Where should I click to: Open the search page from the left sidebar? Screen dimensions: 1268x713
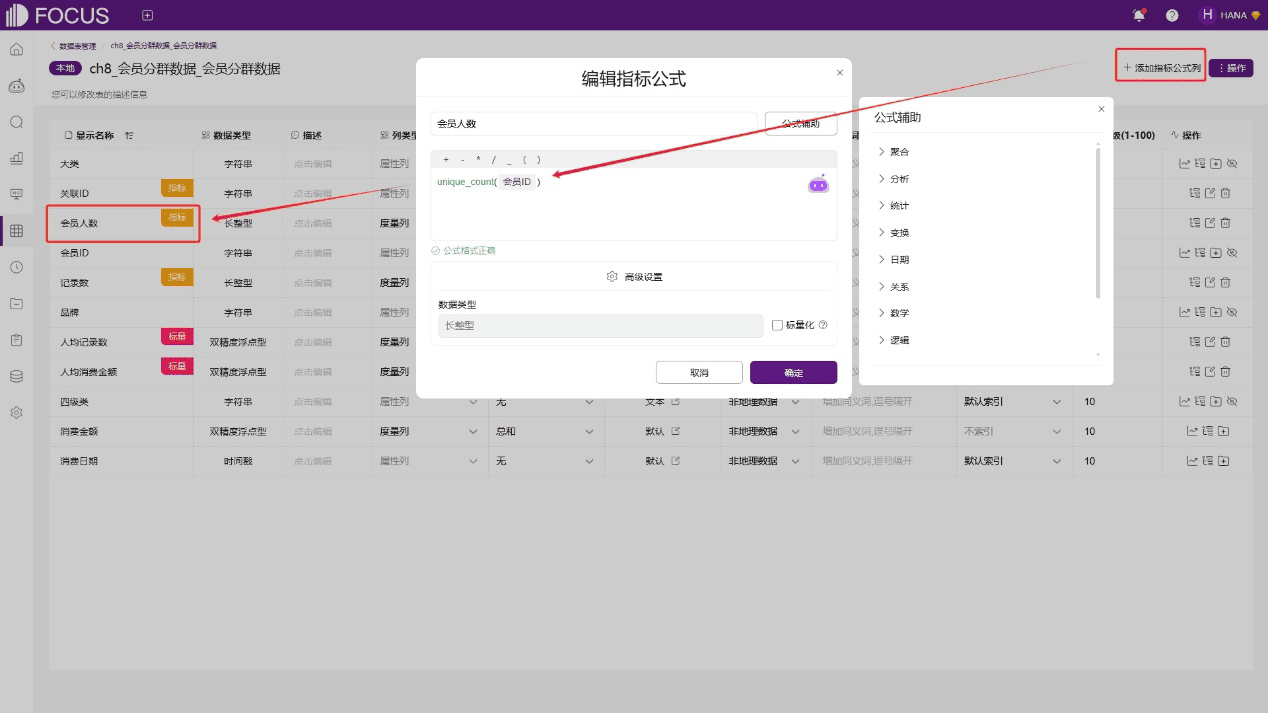(16, 122)
